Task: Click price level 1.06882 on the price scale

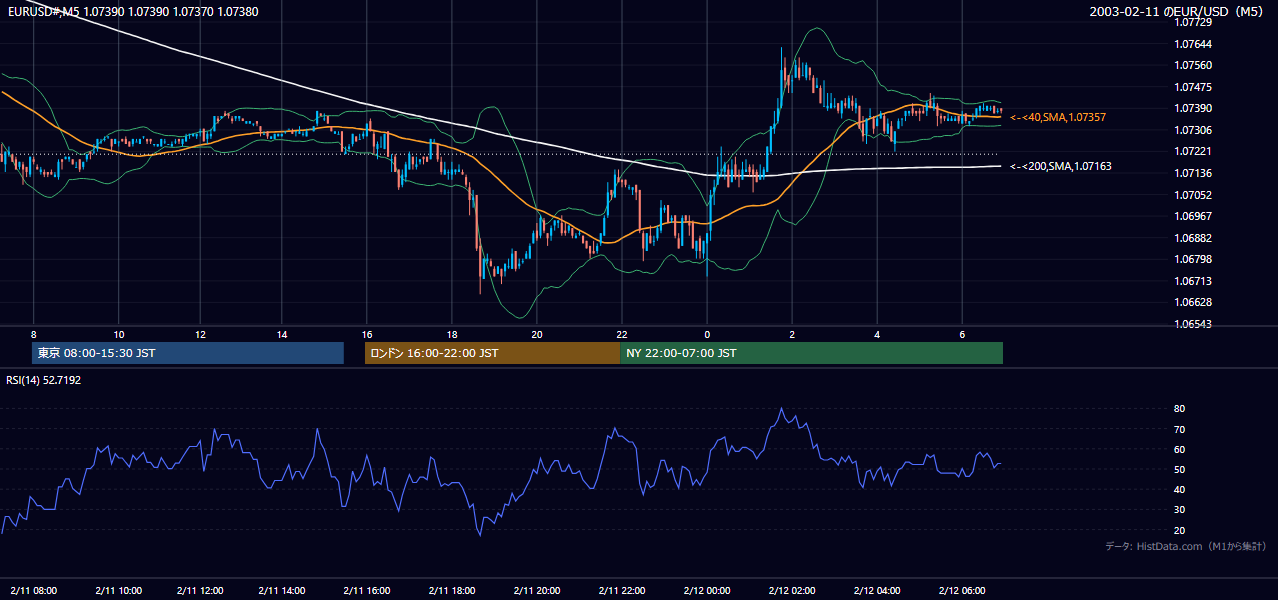Action: tap(1193, 238)
